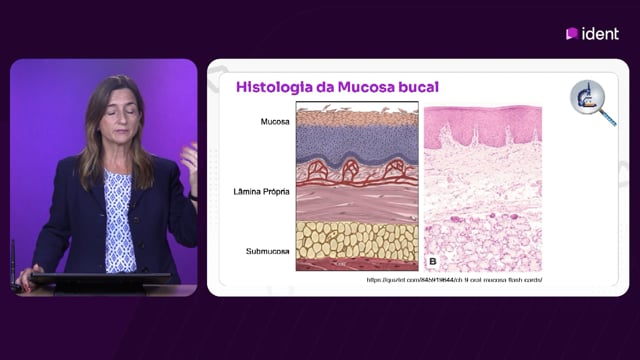
Task: Click the purple ident speech-bubble mark
Action: click(571, 34)
